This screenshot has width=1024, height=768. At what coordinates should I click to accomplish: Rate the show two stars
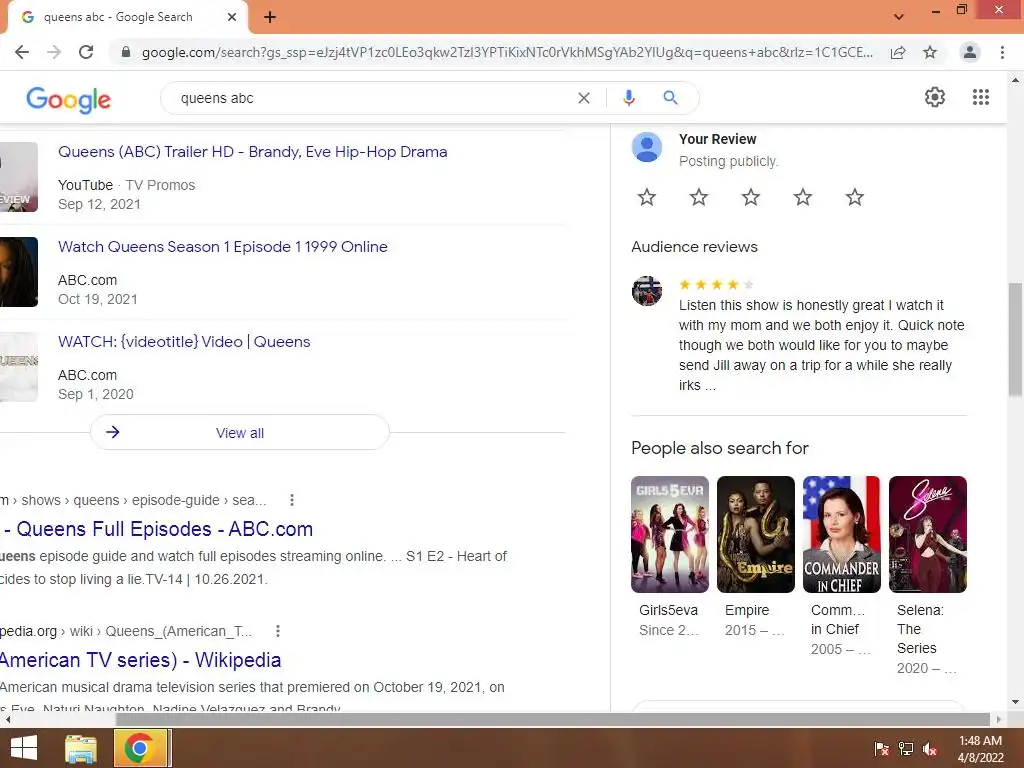click(699, 197)
